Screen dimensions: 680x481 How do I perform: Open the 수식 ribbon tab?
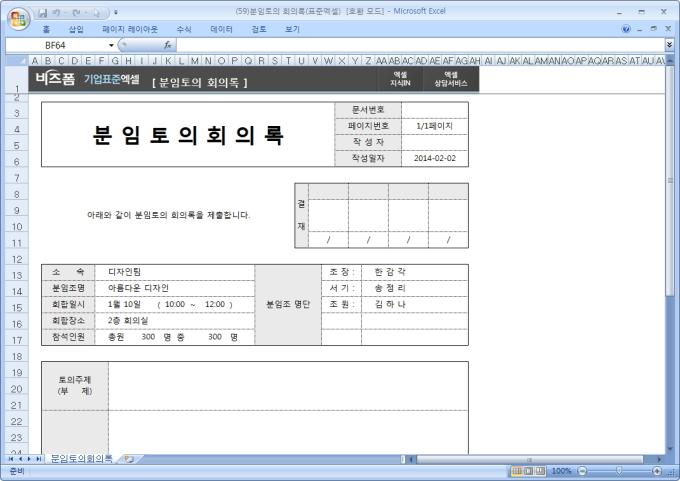183,29
